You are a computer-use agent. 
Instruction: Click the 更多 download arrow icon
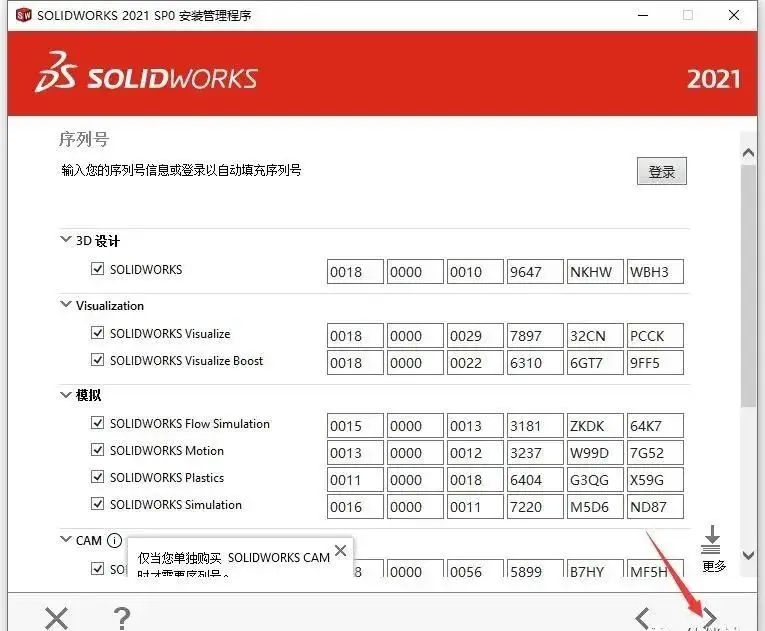coord(711,540)
